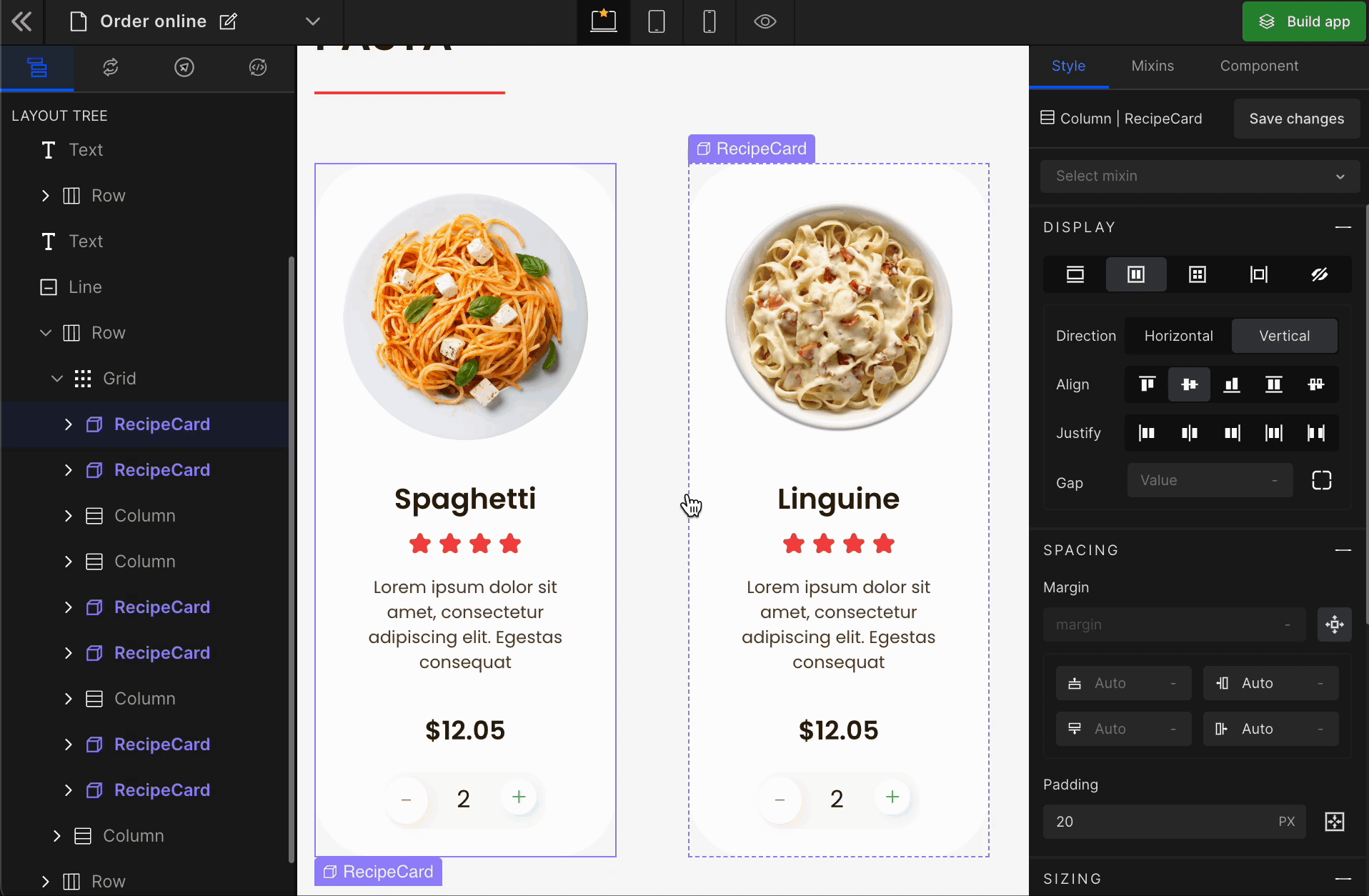Viewport: 1369px width, 896px height.
Task: Switch to the Component tab
Action: (x=1259, y=66)
